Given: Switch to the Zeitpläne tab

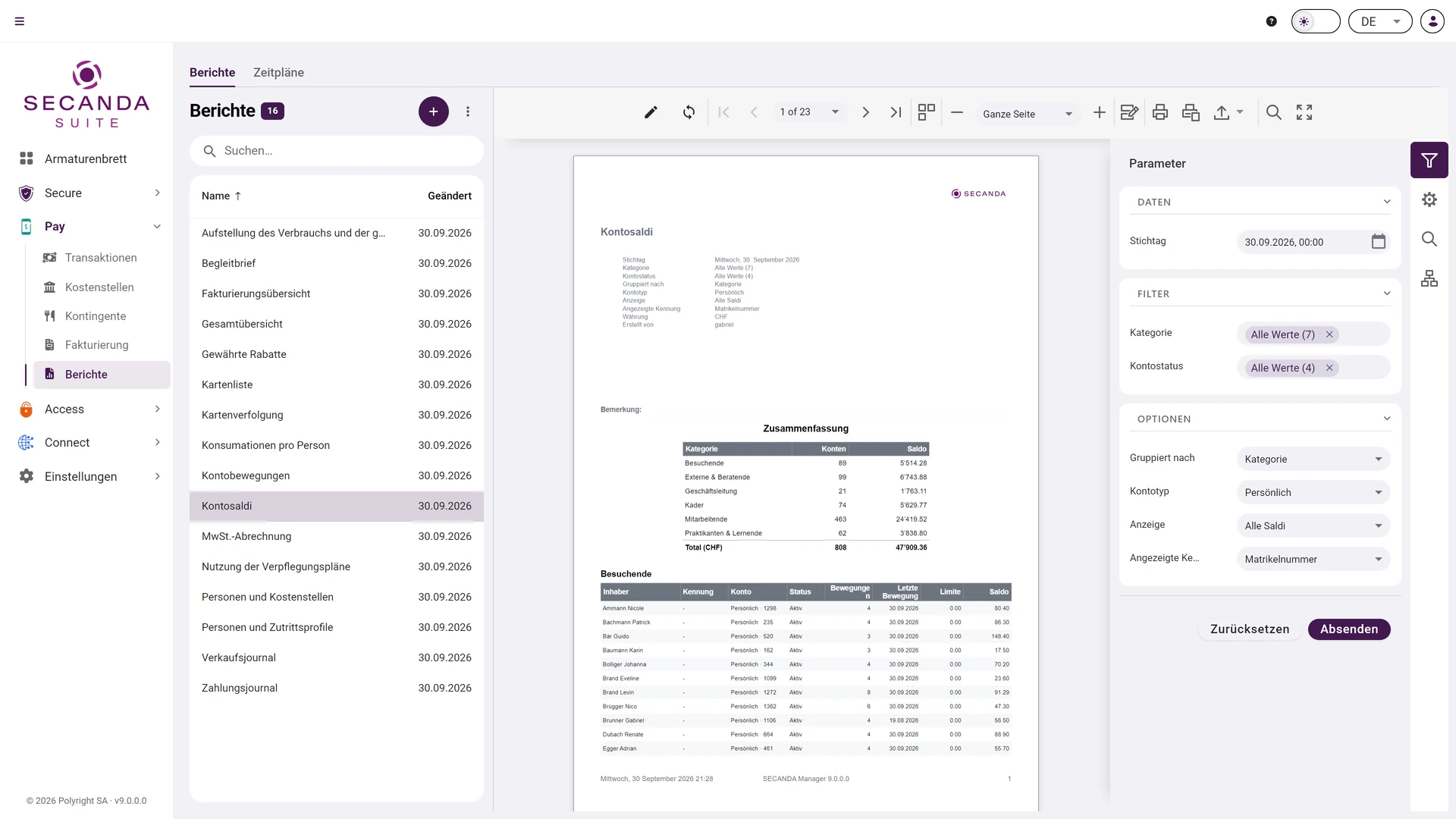Looking at the screenshot, I should 278,73.
